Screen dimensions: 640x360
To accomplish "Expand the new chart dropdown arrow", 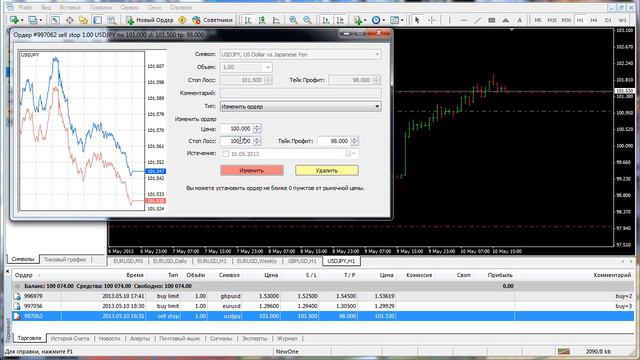I will click(22, 20).
